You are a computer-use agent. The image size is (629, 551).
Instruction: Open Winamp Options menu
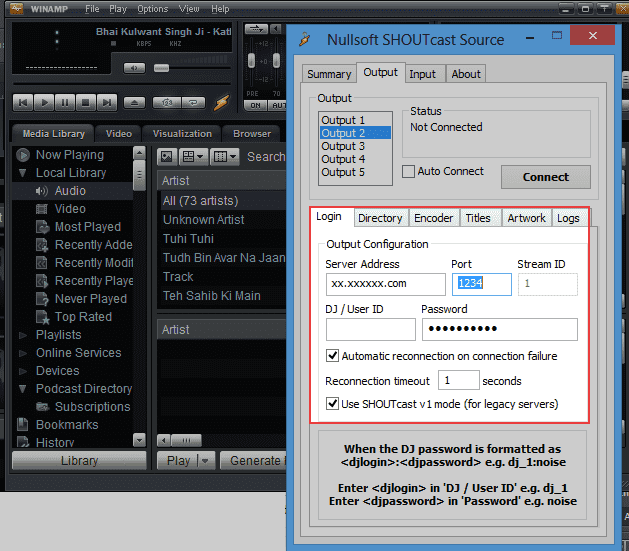pos(152,9)
